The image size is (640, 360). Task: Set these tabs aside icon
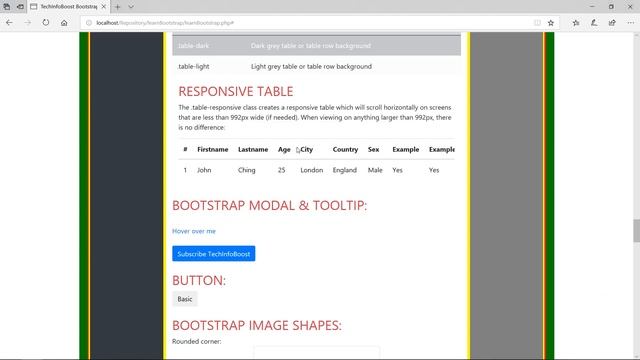click(x=20, y=7)
